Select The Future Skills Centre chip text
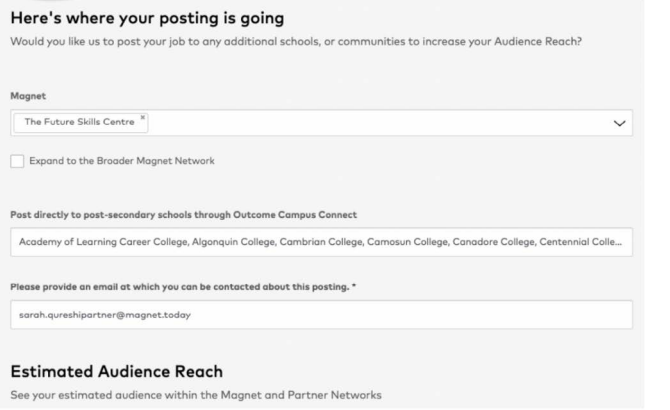Viewport: 670px width, 410px height. (80, 123)
